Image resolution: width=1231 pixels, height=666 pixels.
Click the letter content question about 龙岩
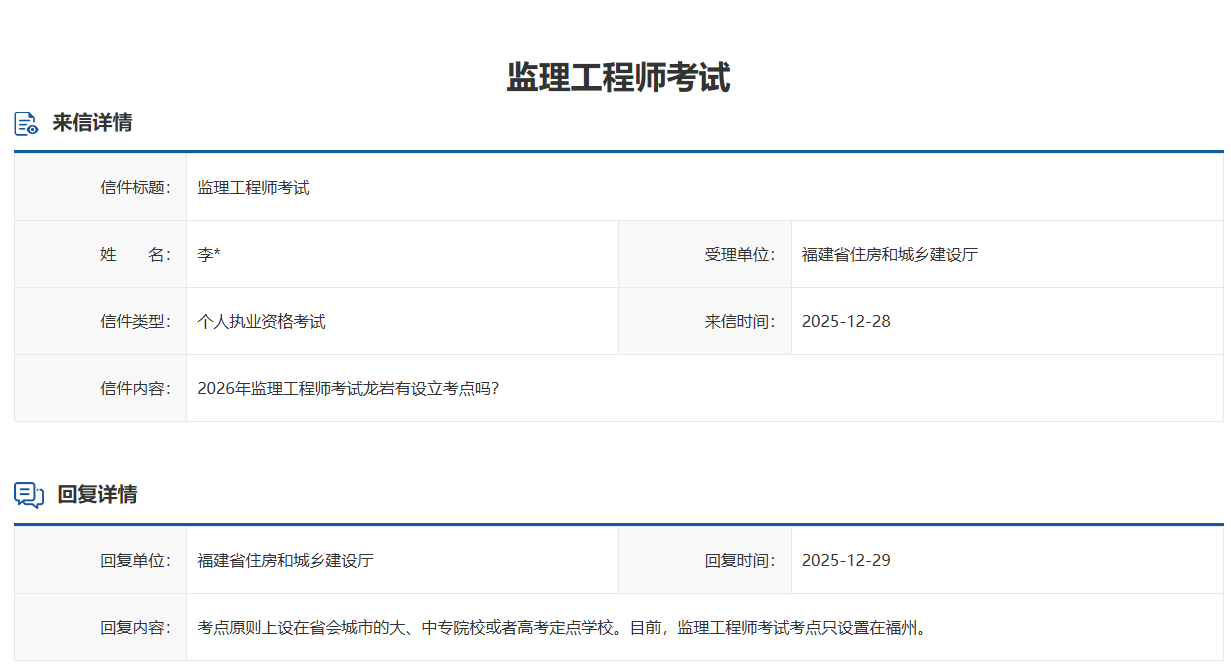pyautogui.click(x=348, y=388)
